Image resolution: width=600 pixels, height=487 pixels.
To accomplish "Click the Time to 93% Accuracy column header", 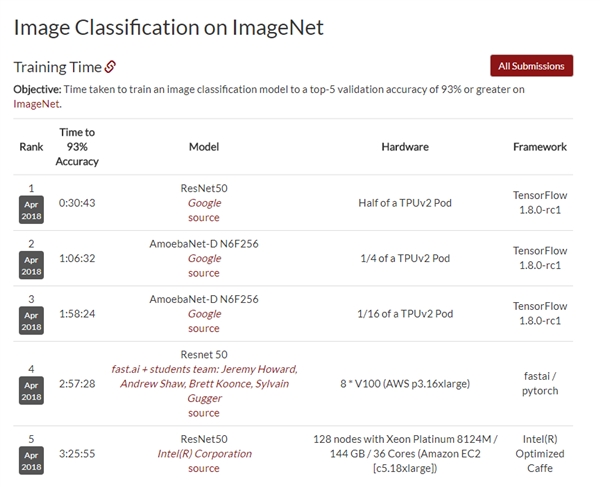I will pos(77,146).
